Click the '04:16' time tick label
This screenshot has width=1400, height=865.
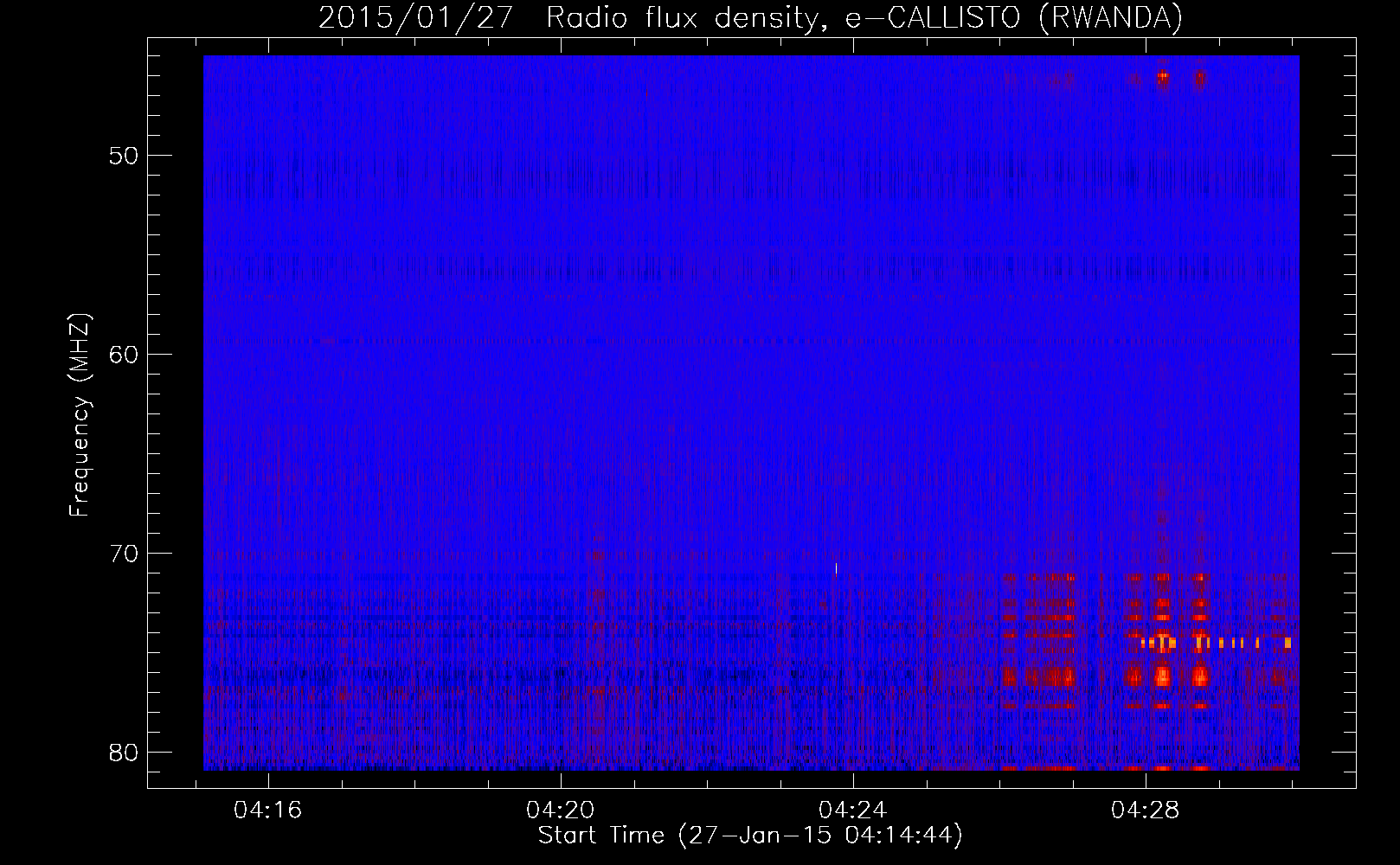[268, 811]
